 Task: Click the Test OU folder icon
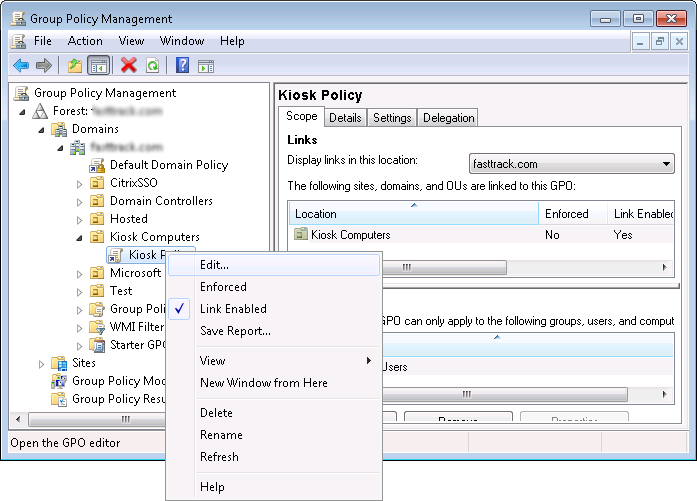(97, 291)
